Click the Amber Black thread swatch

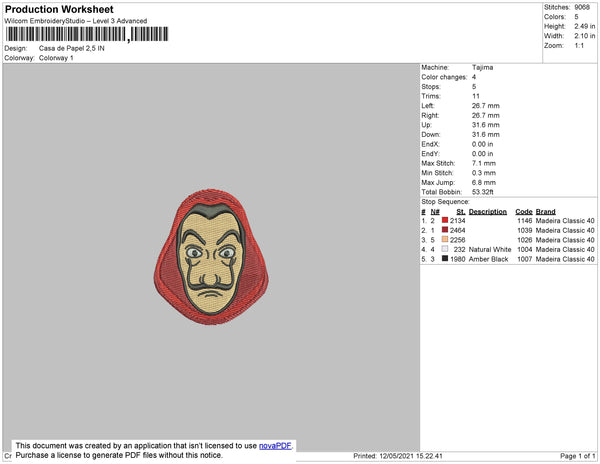click(x=445, y=259)
